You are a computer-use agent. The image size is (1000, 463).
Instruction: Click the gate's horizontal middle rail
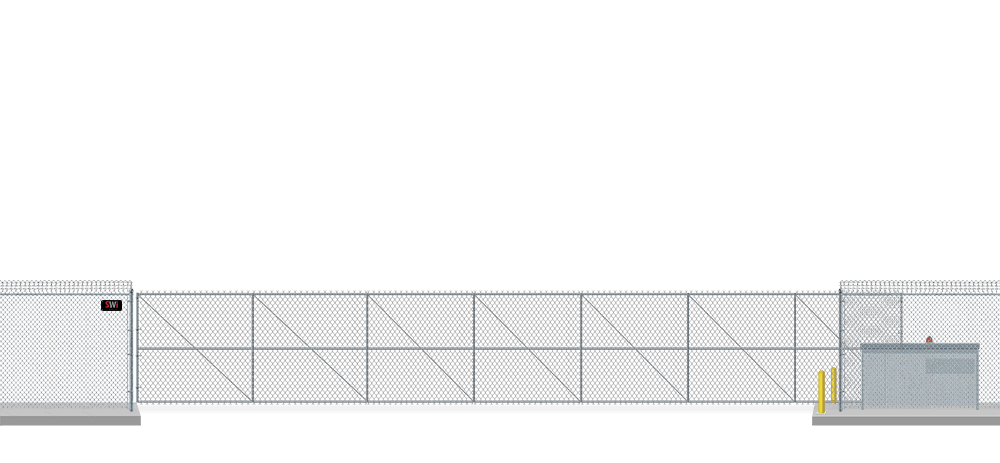point(420,347)
